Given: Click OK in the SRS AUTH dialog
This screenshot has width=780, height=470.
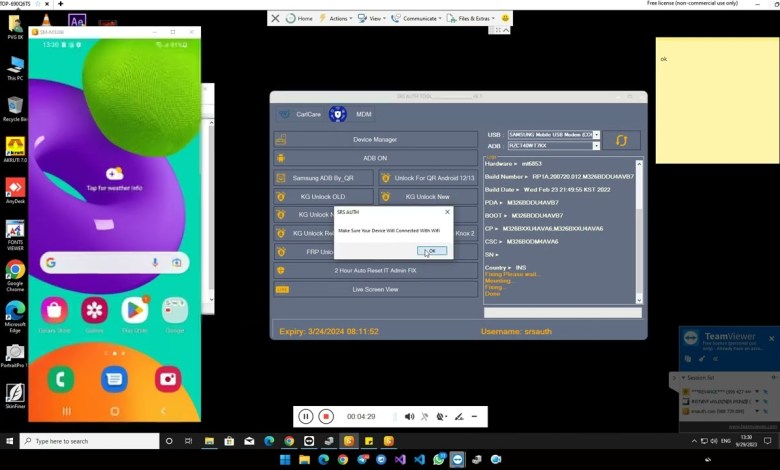Looking at the screenshot, I should pos(432,251).
